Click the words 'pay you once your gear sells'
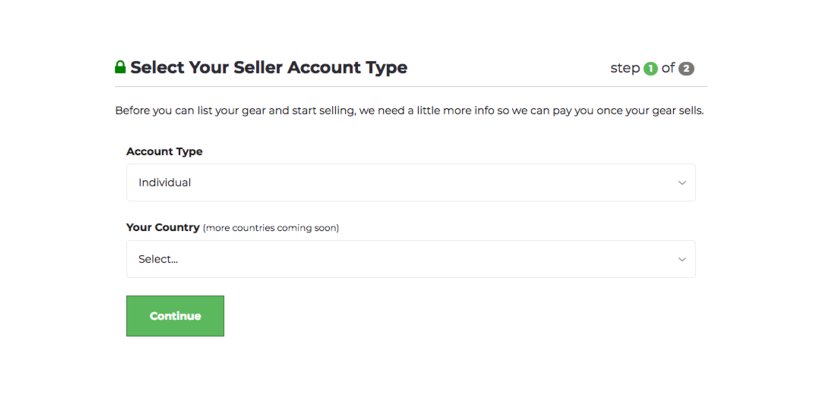Image resolution: width=823 pixels, height=410 pixels. 628,111
